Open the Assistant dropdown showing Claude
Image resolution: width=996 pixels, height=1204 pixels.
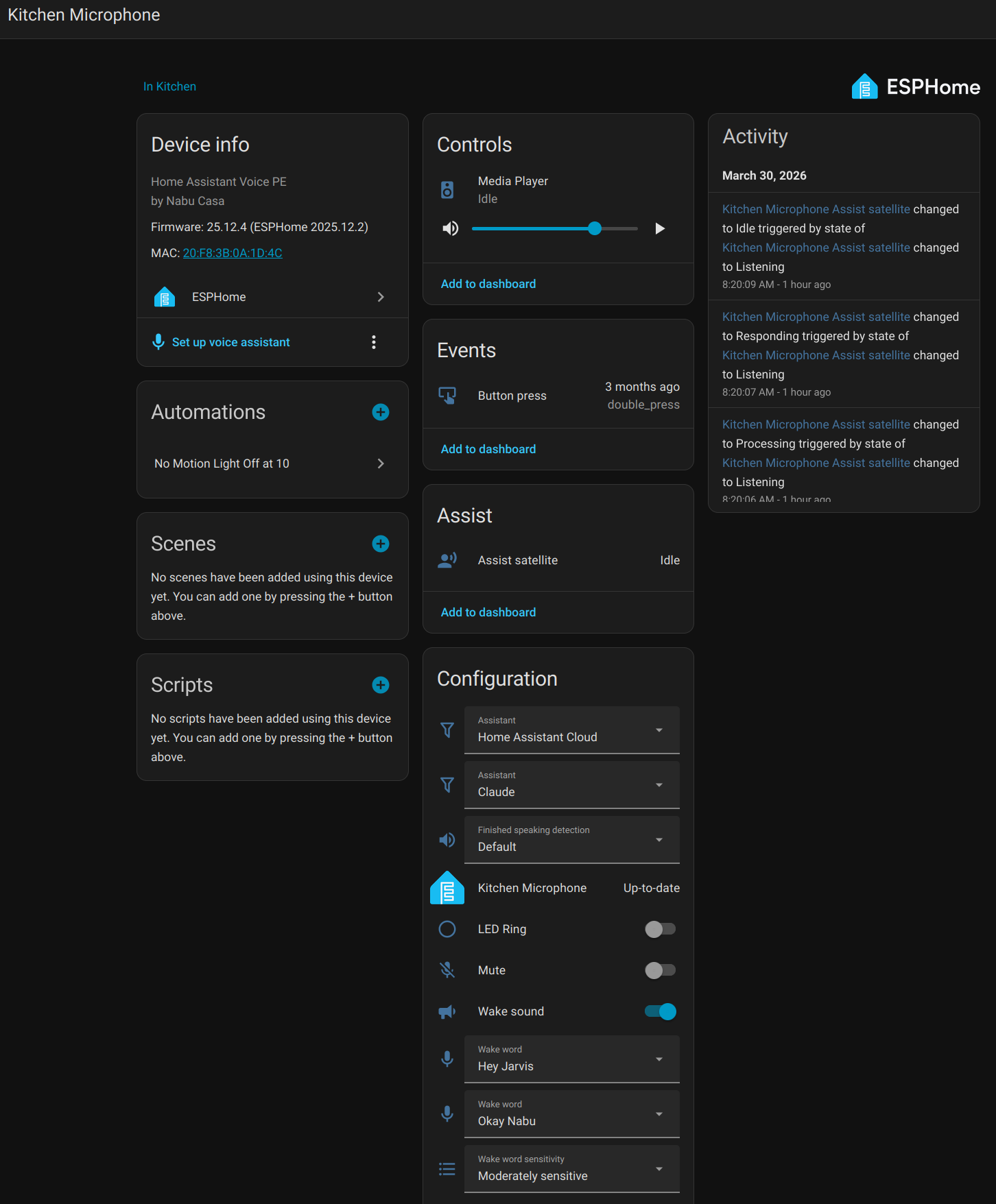[572, 785]
